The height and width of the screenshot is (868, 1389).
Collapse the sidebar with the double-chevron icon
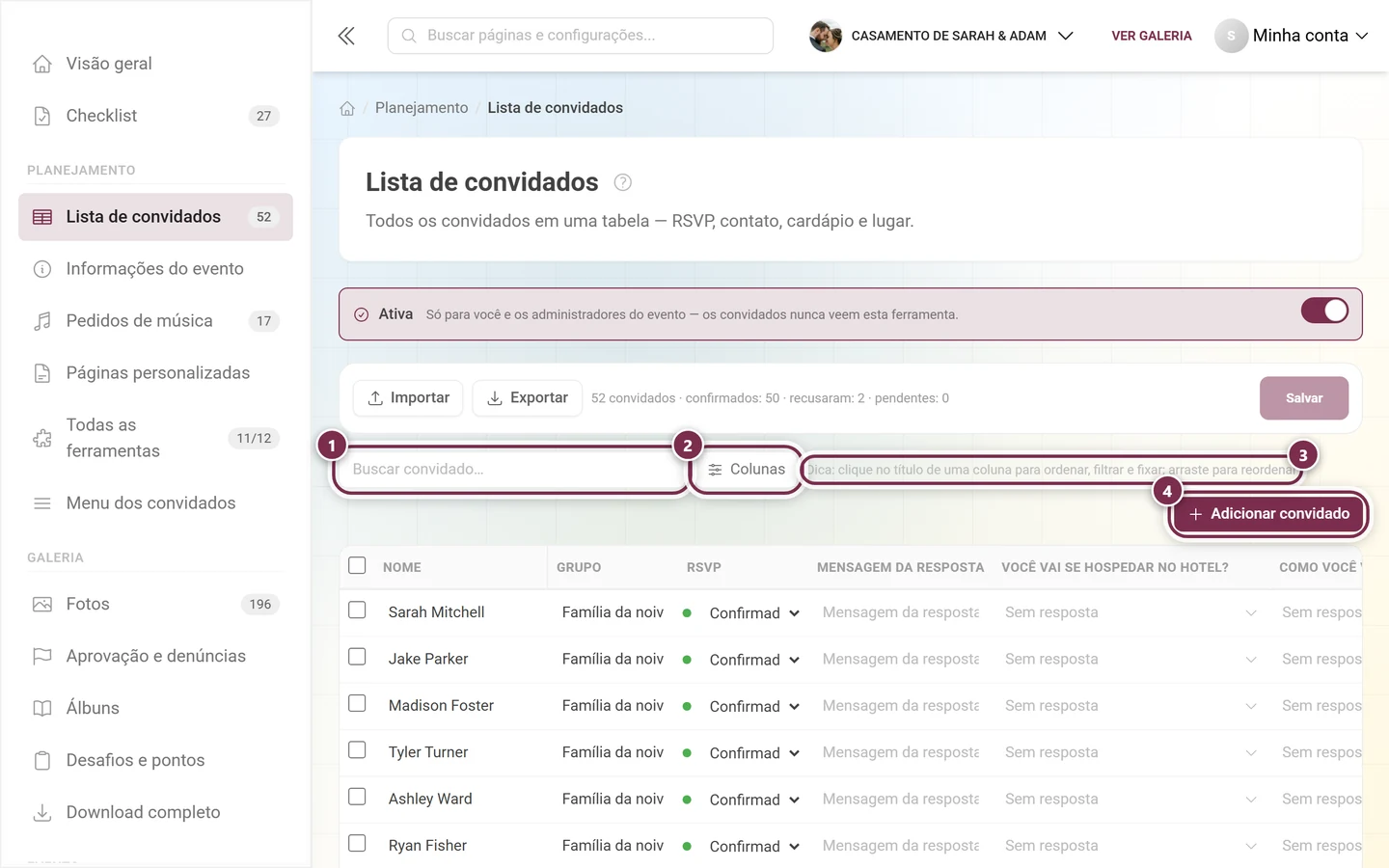pyautogui.click(x=346, y=36)
